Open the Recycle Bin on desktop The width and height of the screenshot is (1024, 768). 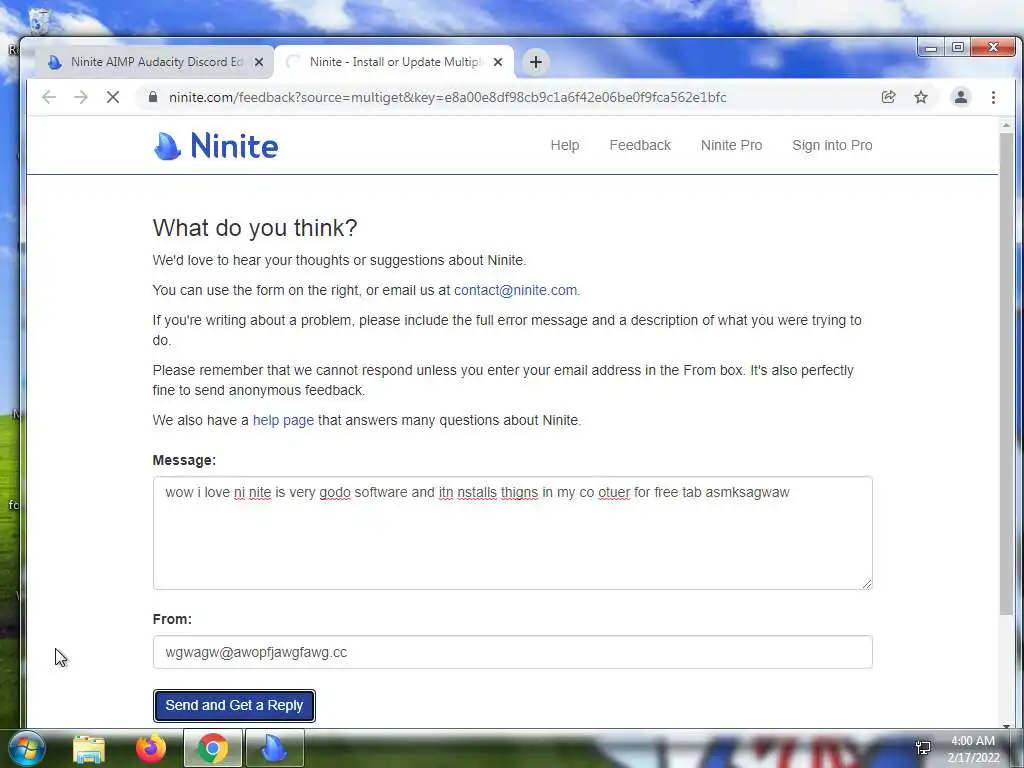(x=39, y=20)
